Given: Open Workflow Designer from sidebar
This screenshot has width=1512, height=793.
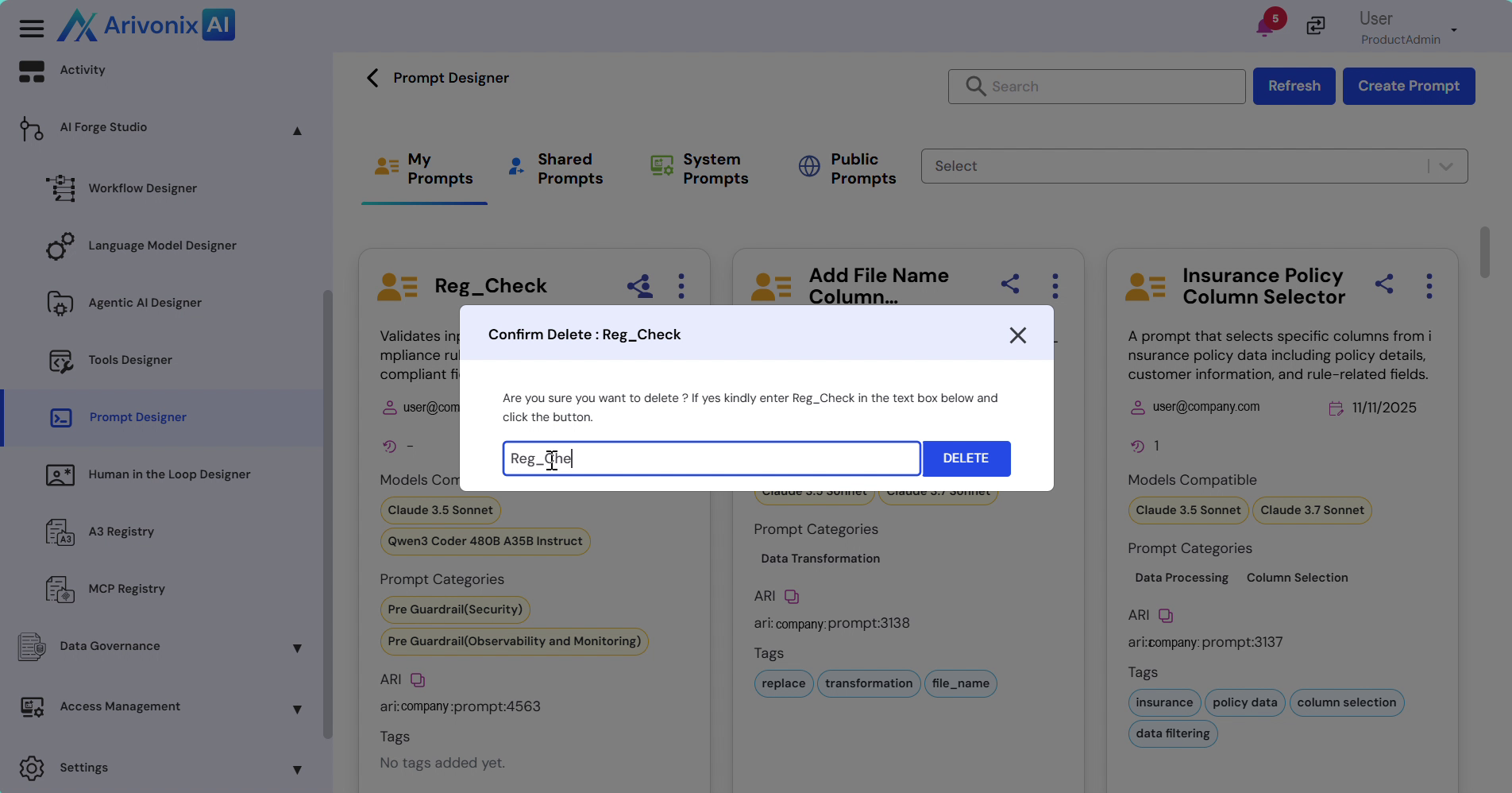Looking at the screenshot, I should pos(142,188).
